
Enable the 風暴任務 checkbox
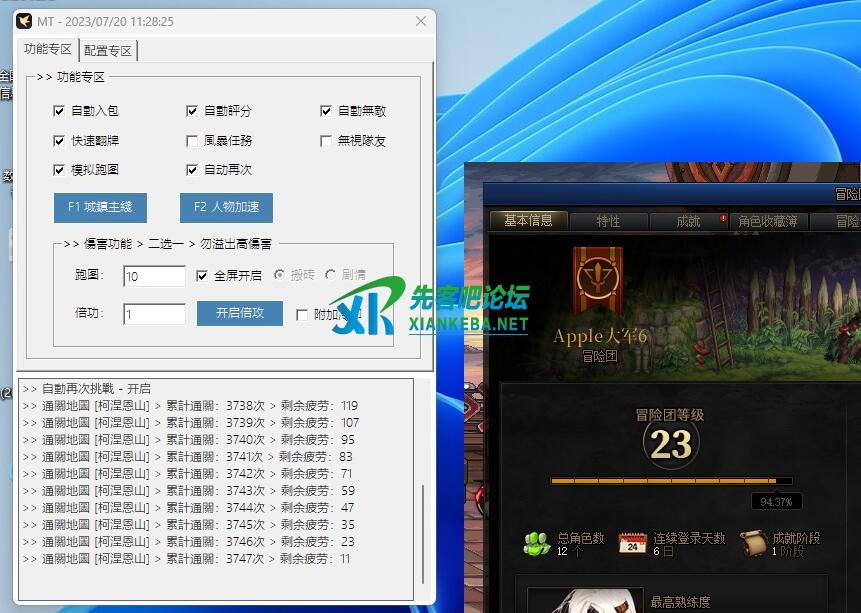coord(192,141)
